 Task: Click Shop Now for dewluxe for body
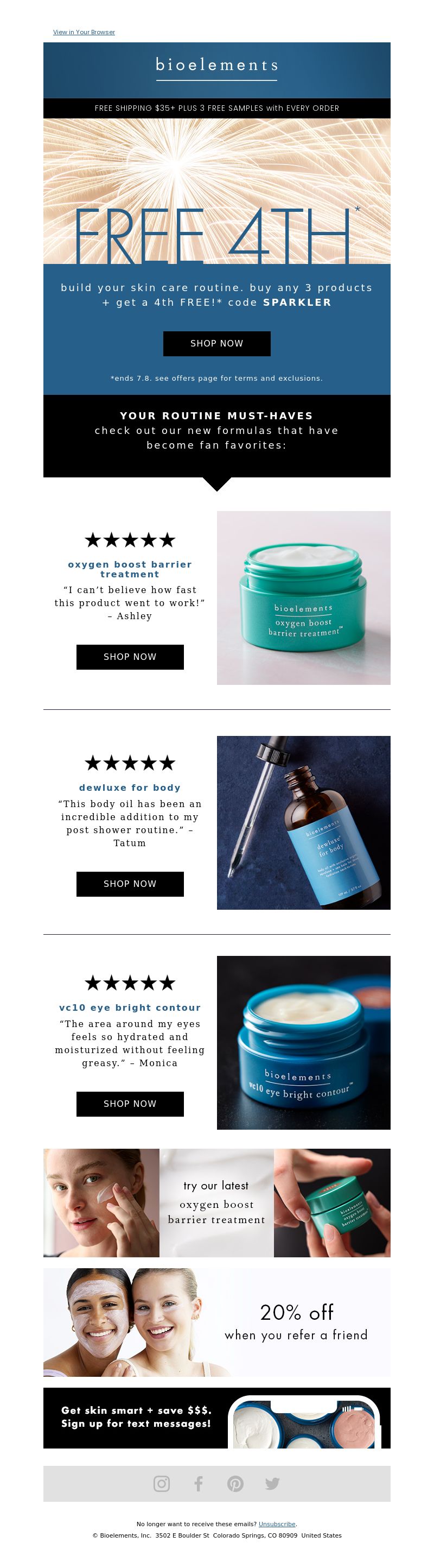(x=130, y=884)
